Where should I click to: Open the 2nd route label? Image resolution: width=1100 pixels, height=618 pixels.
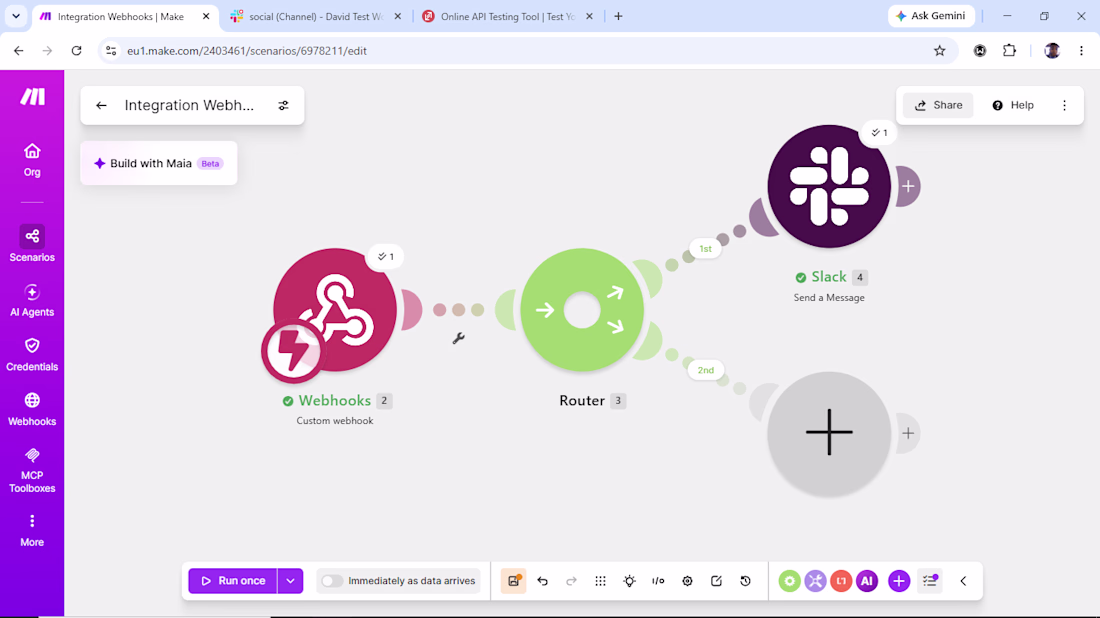[x=705, y=370]
